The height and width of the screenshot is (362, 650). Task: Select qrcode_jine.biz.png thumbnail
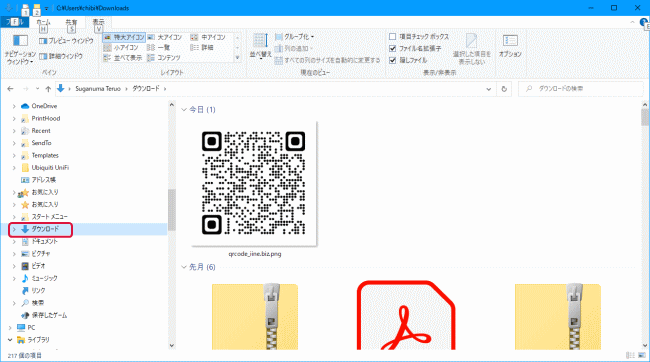click(x=254, y=184)
